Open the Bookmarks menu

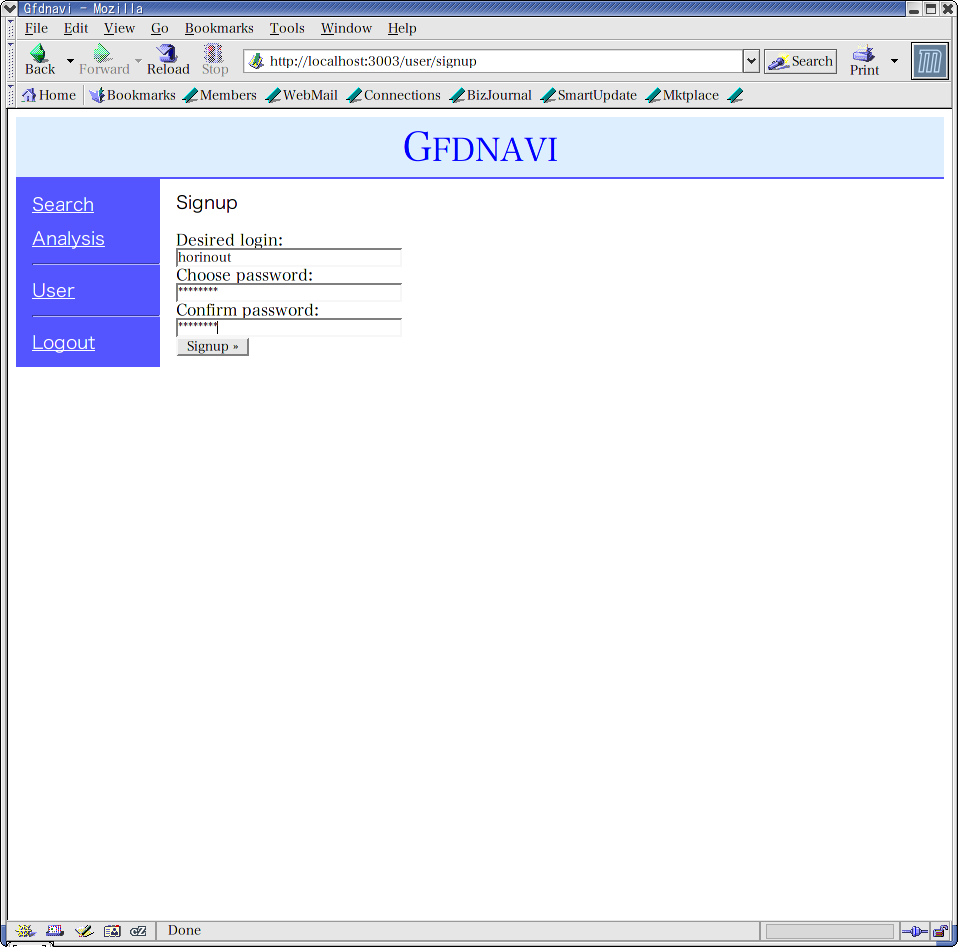pos(219,28)
